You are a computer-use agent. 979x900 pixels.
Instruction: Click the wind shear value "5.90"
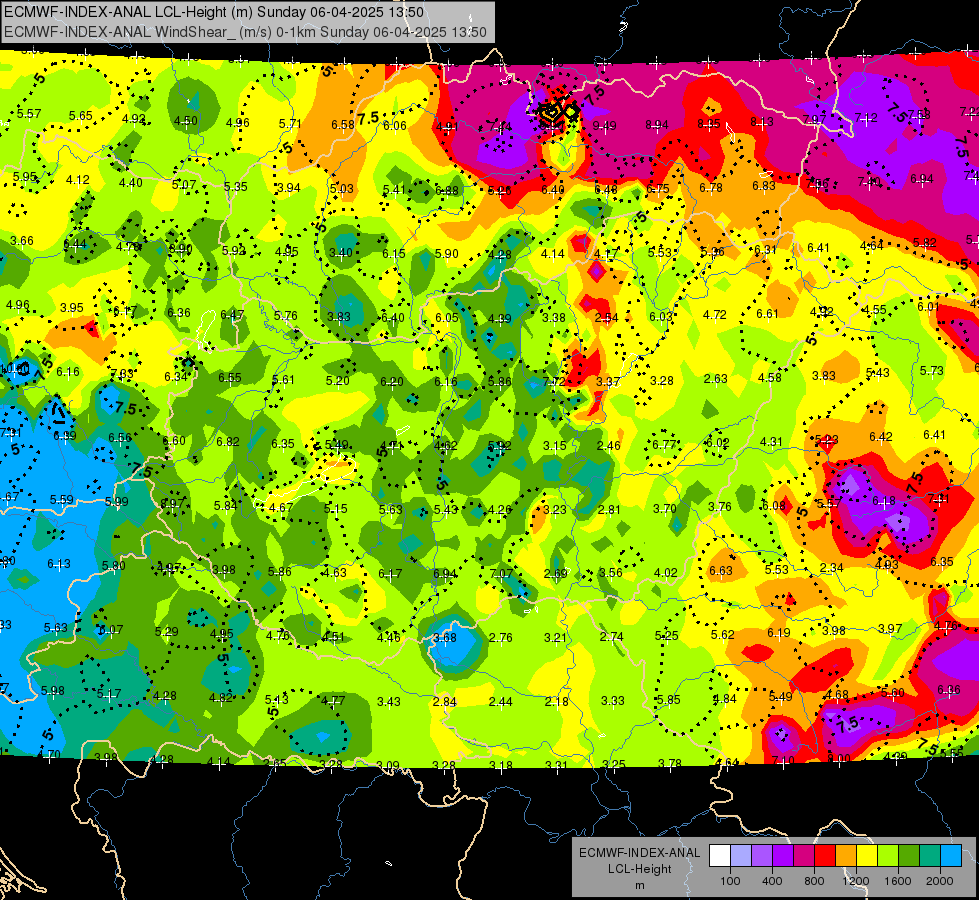pyautogui.click(x=446, y=254)
